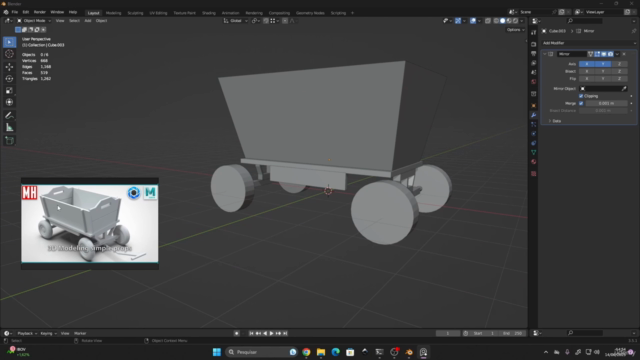The height and width of the screenshot is (360, 640).
Task: Open the Modifier properties wrench tab
Action: pyautogui.click(x=533, y=115)
